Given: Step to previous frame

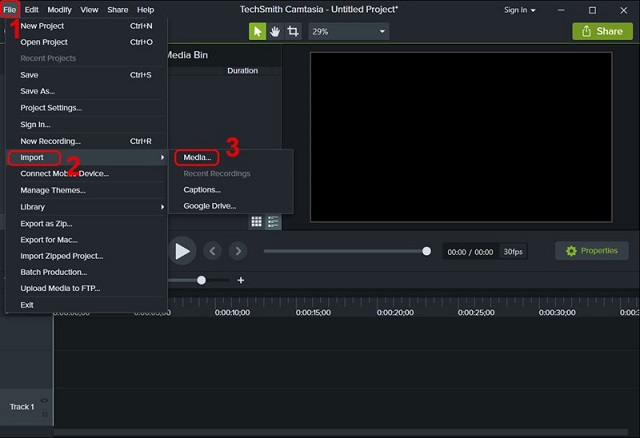Looking at the screenshot, I should [x=213, y=251].
